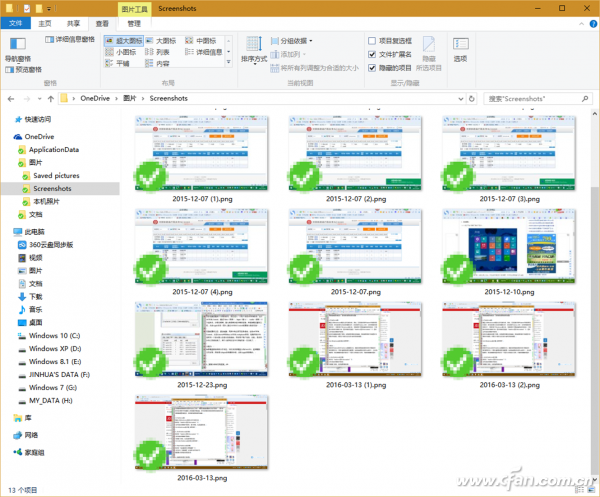Select 内容 content layout

[x=157, y=63]
